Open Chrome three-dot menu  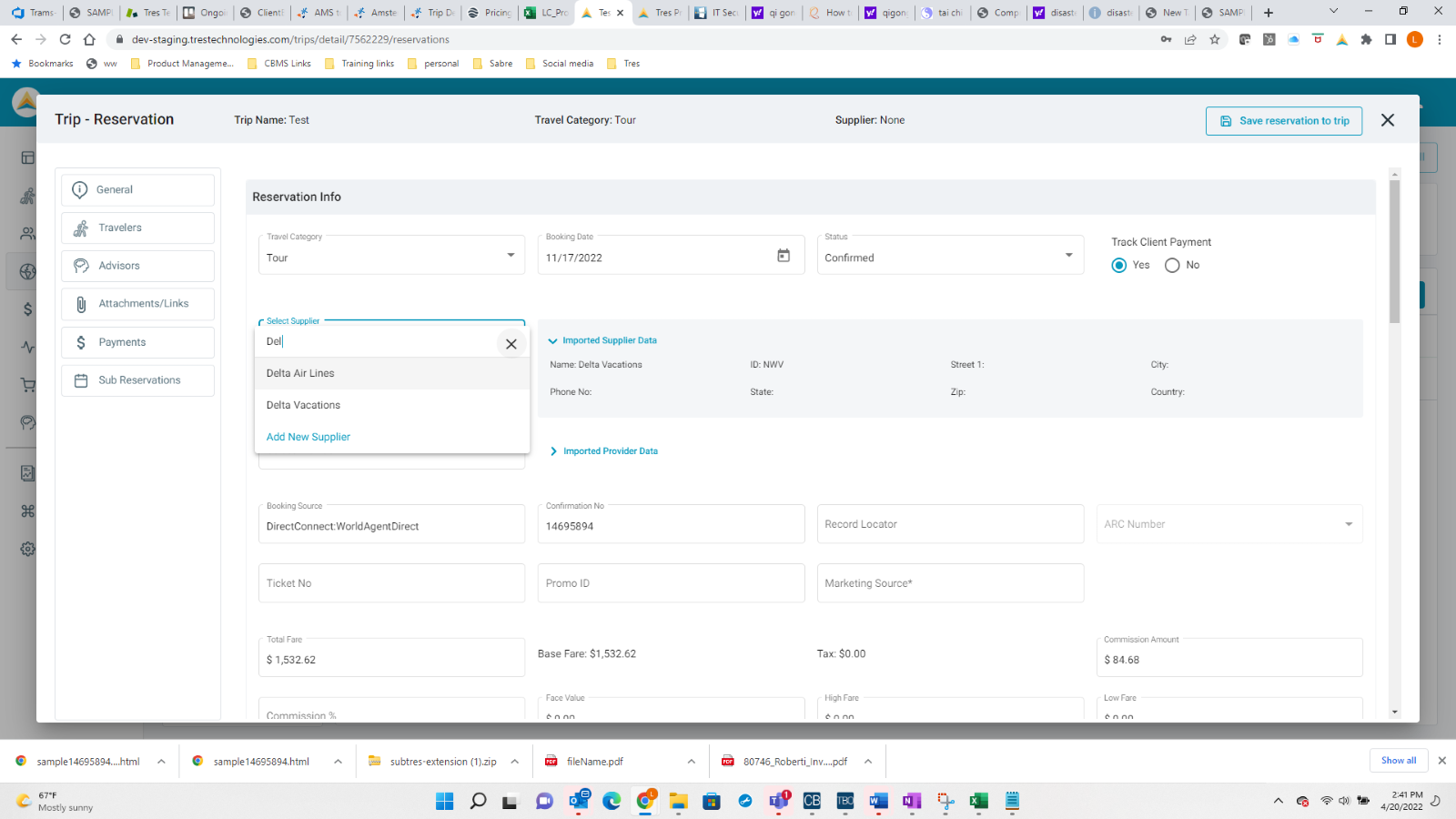point(1440,39)
